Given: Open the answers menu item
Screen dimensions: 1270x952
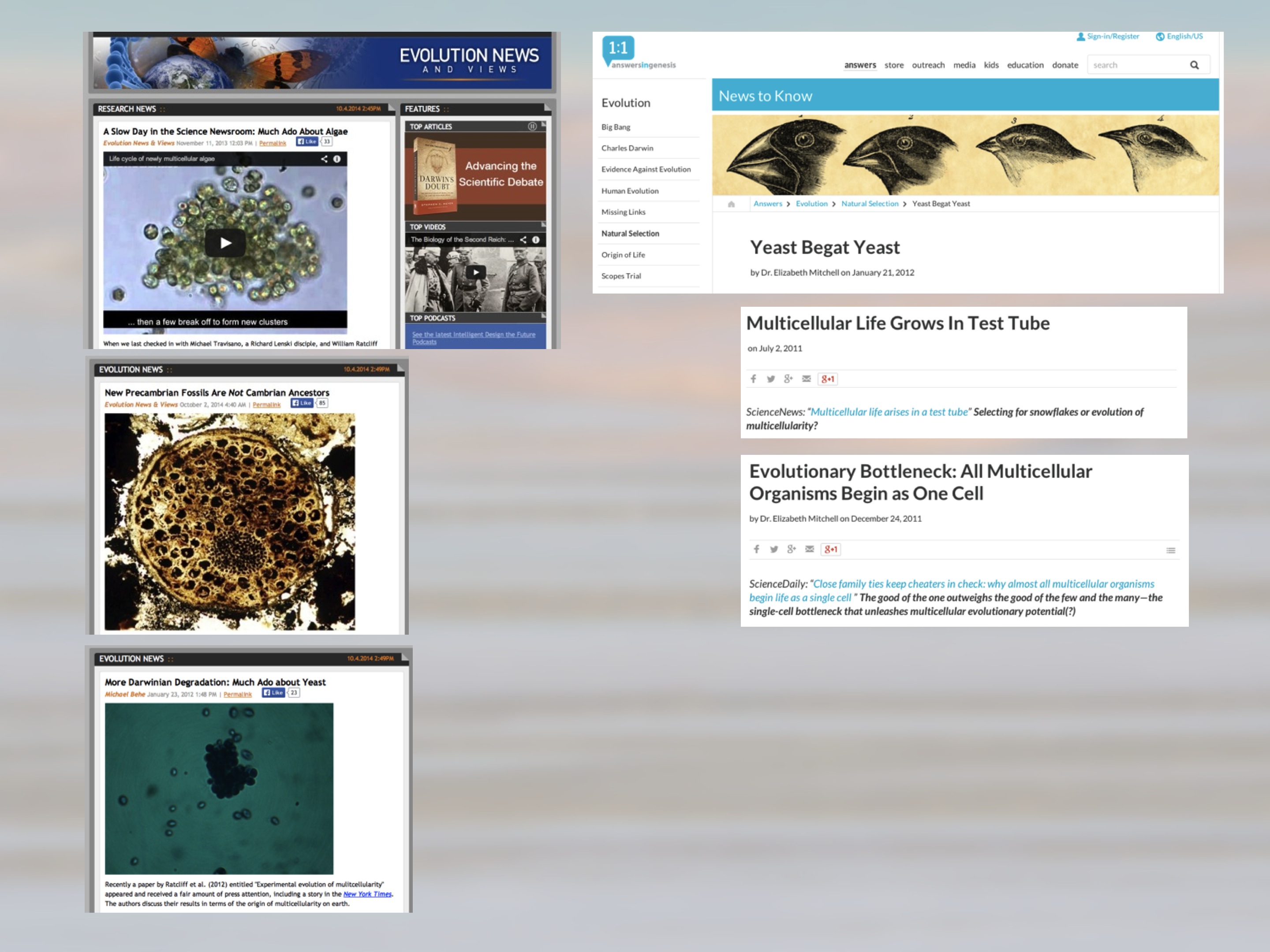Looking at the screenshot, I should coord(860,65).
